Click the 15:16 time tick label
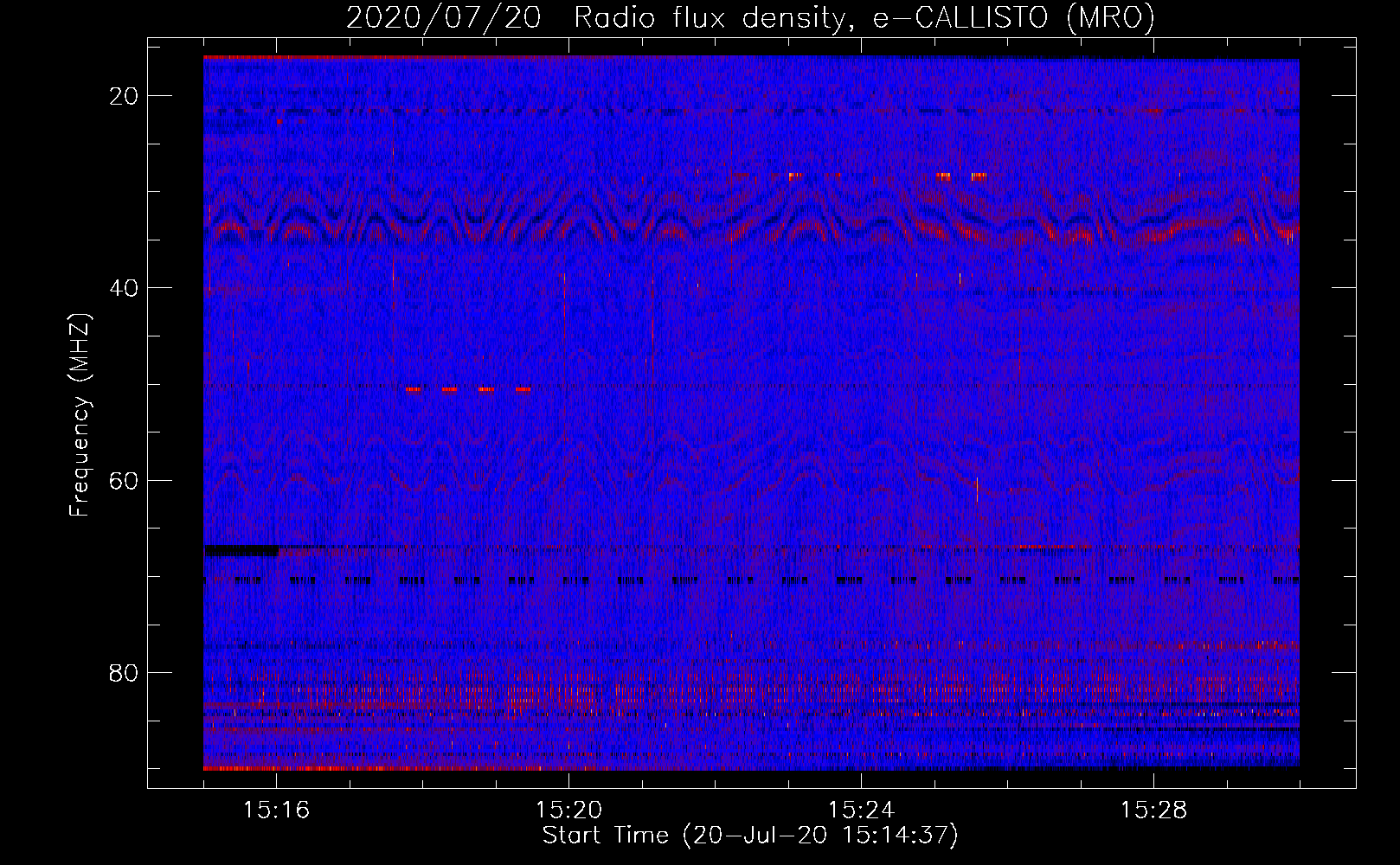The width and height of the screenshot is (1400, 865). coord(277,811)
